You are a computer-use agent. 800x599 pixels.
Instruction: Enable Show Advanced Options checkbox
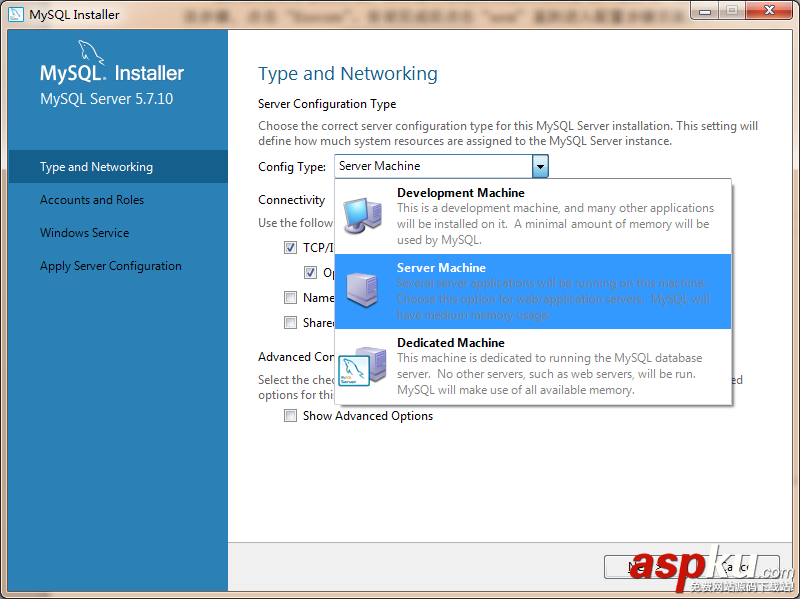click(290, 416)
